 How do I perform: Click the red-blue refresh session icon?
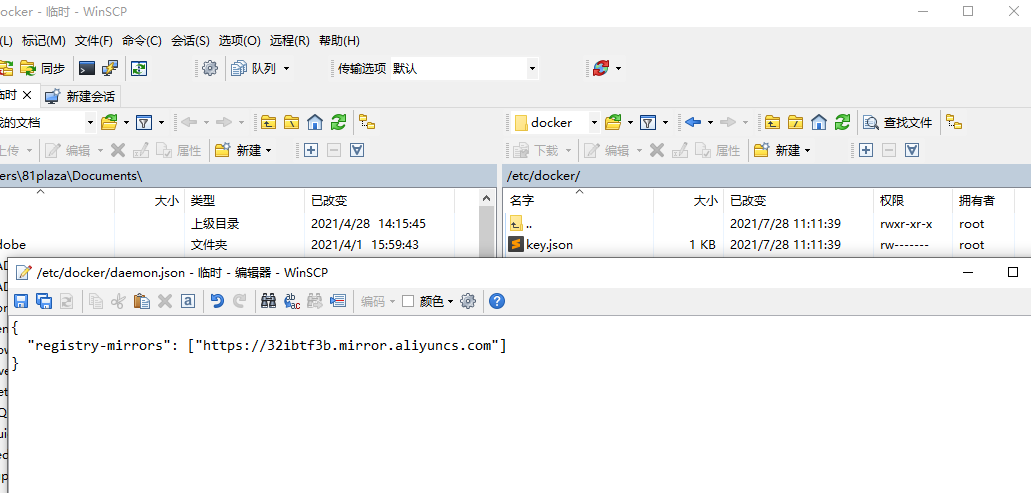(x=601, y=68)
